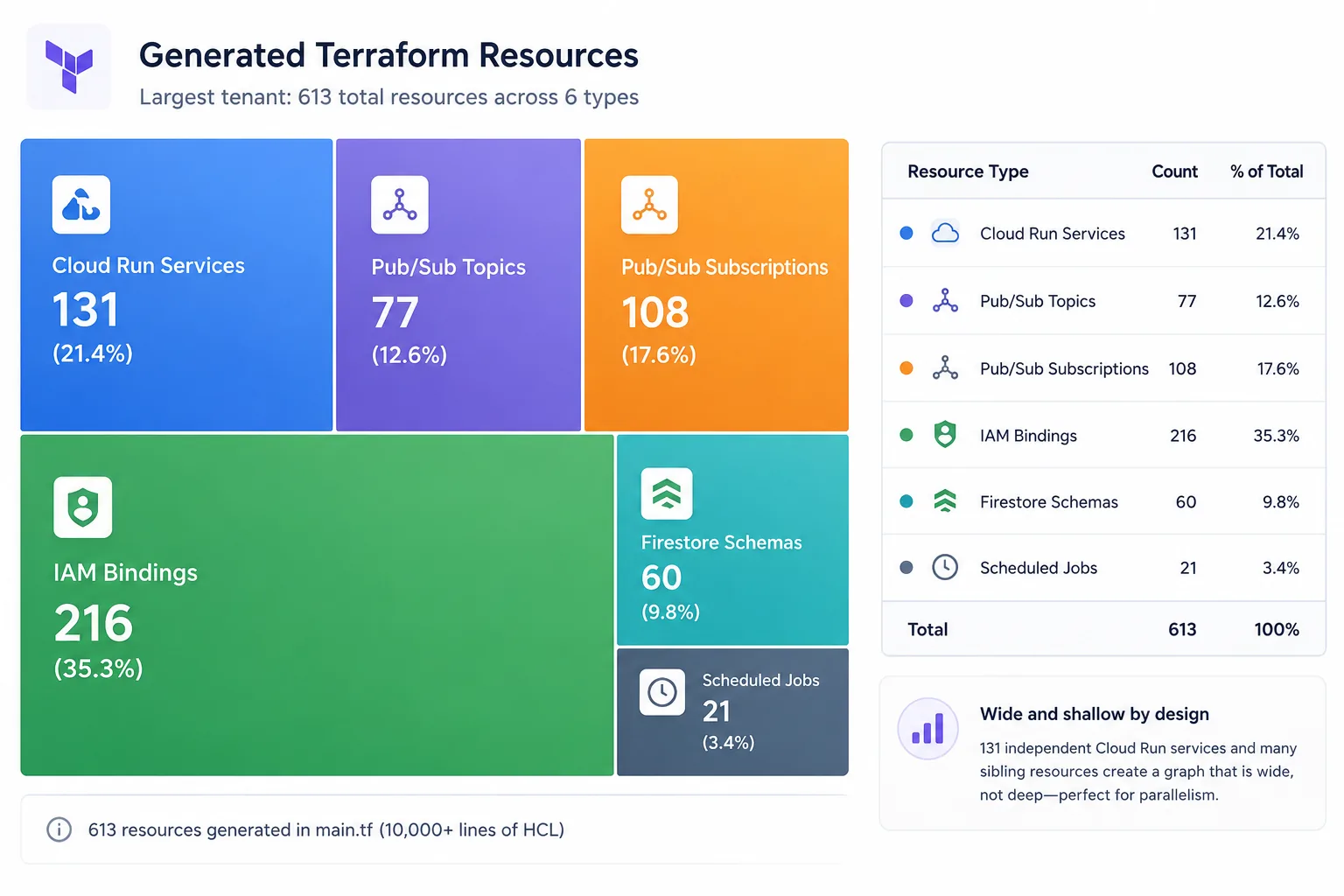Click the cloud icon in Cloud Run Services row
The image size is (1344, 896).
coord(945,233)
